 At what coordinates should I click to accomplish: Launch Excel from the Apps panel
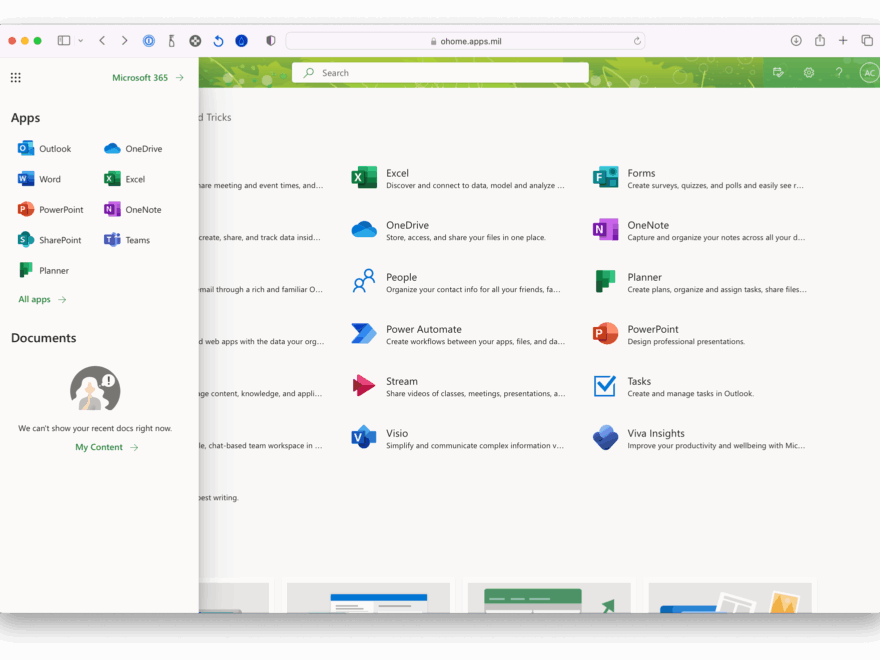(x=125, y=179)
